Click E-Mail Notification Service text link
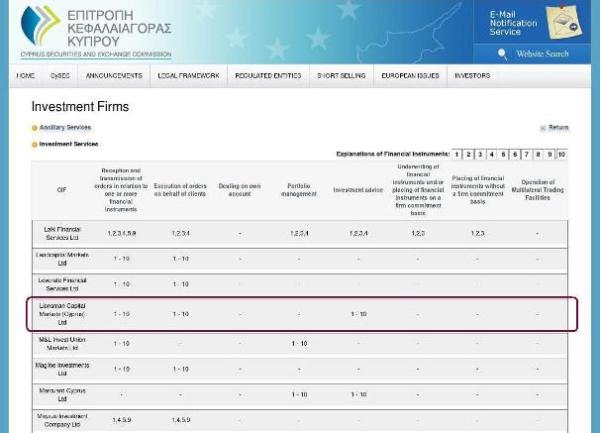The width and height of the screenshot is (600, 433). [513, 23]
